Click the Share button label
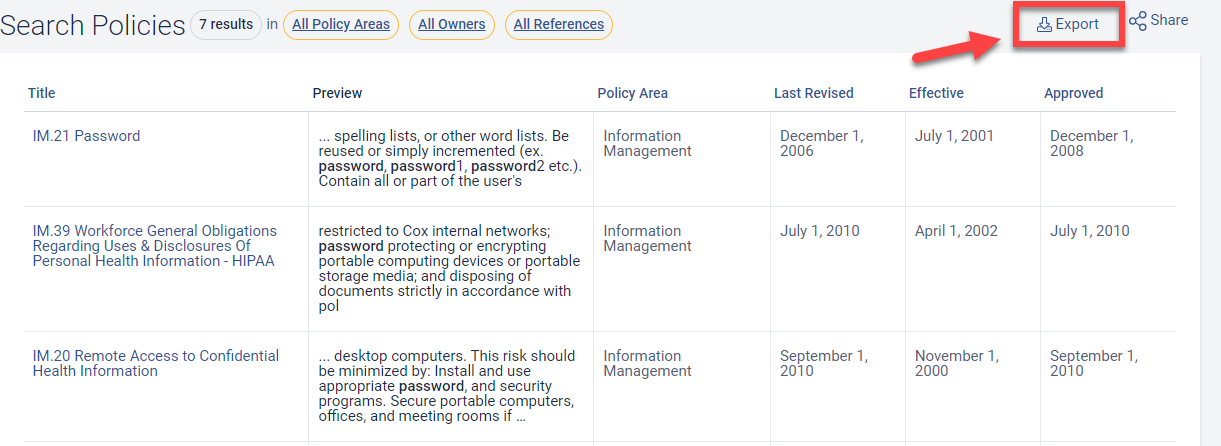This screenshot has height=446, width=1221. [1169, 20]
